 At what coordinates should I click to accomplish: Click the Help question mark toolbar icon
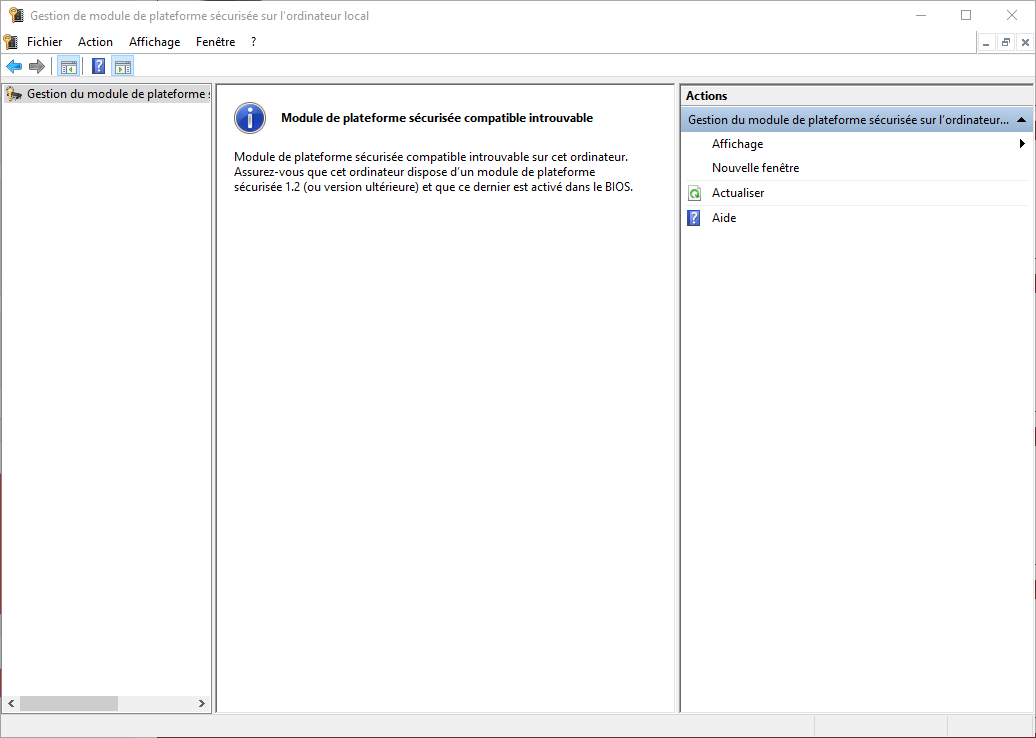tap(98, 67)
